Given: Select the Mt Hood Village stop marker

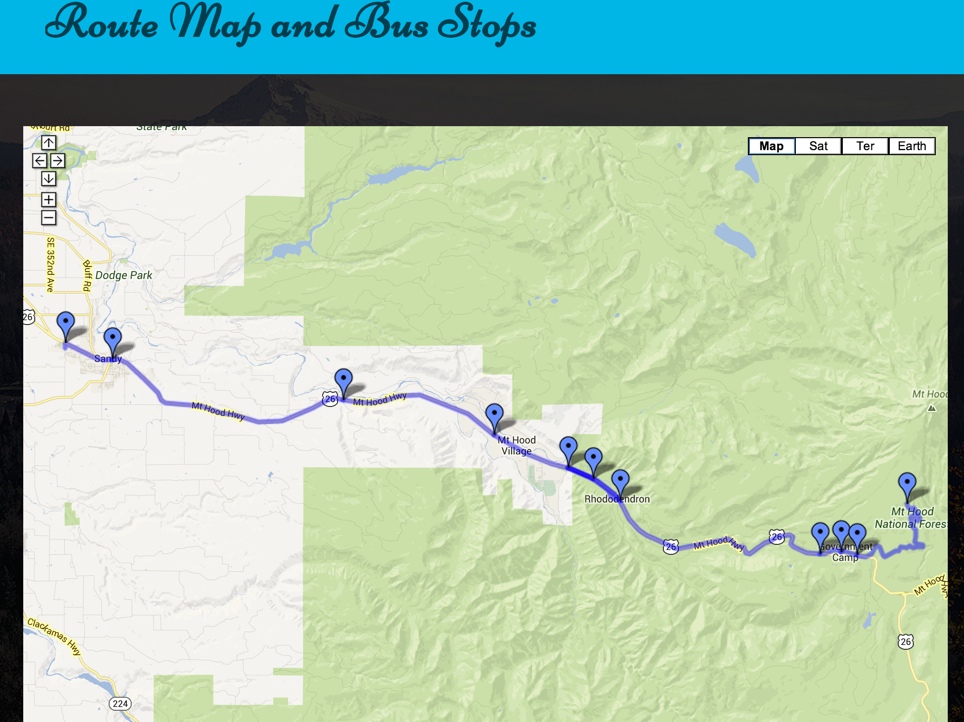Looking at the screenshot, I should 494,418.
